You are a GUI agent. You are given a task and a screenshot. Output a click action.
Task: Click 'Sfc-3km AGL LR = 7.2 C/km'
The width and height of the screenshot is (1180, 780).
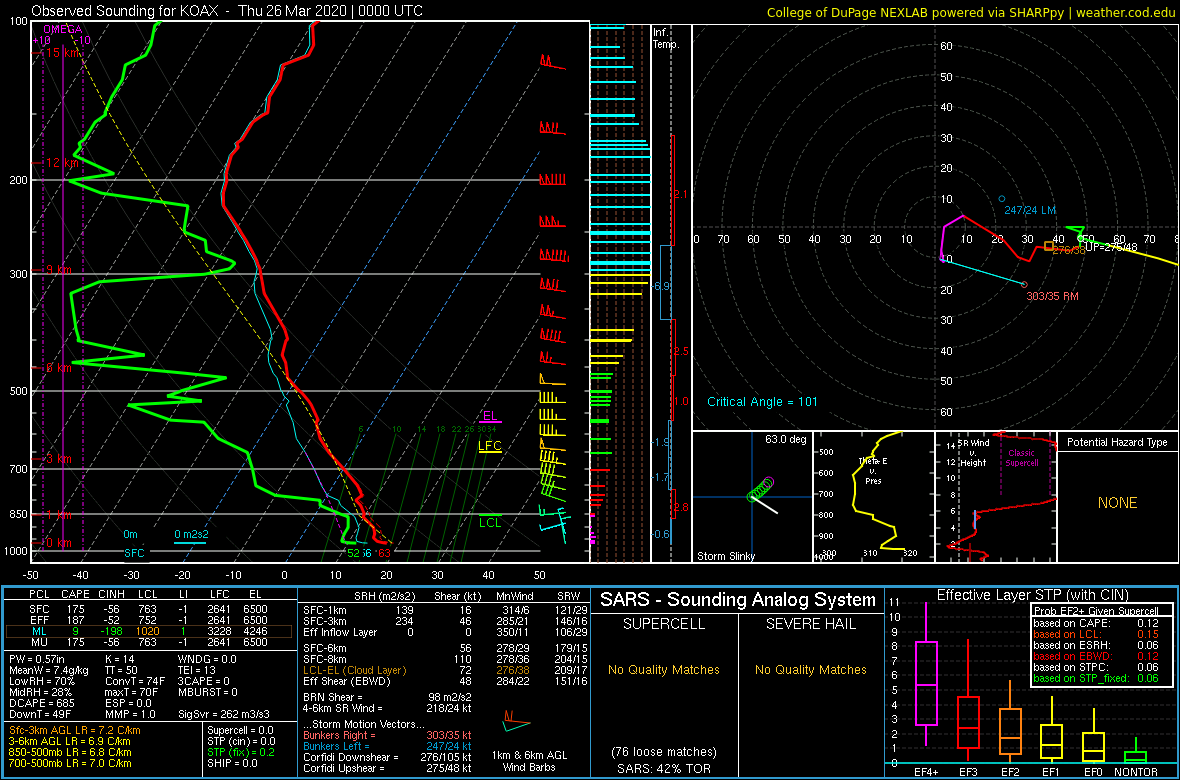tap(75, 731)
